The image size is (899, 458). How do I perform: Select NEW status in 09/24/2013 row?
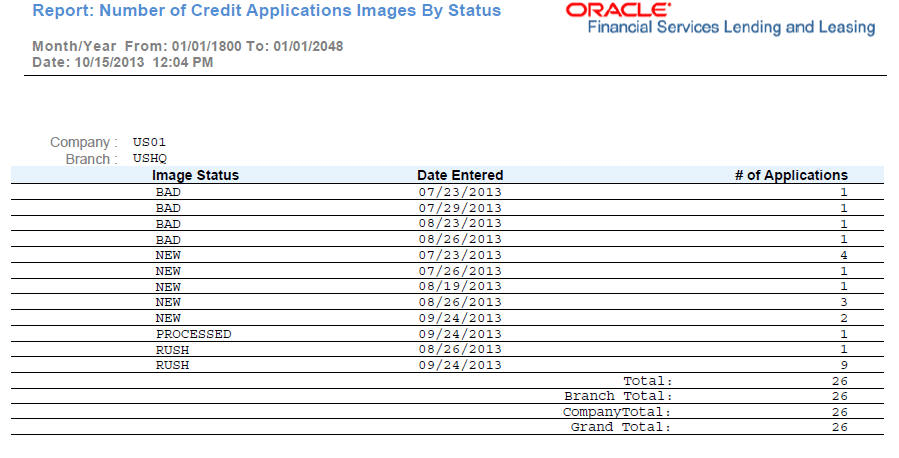[x=168, y=318]
